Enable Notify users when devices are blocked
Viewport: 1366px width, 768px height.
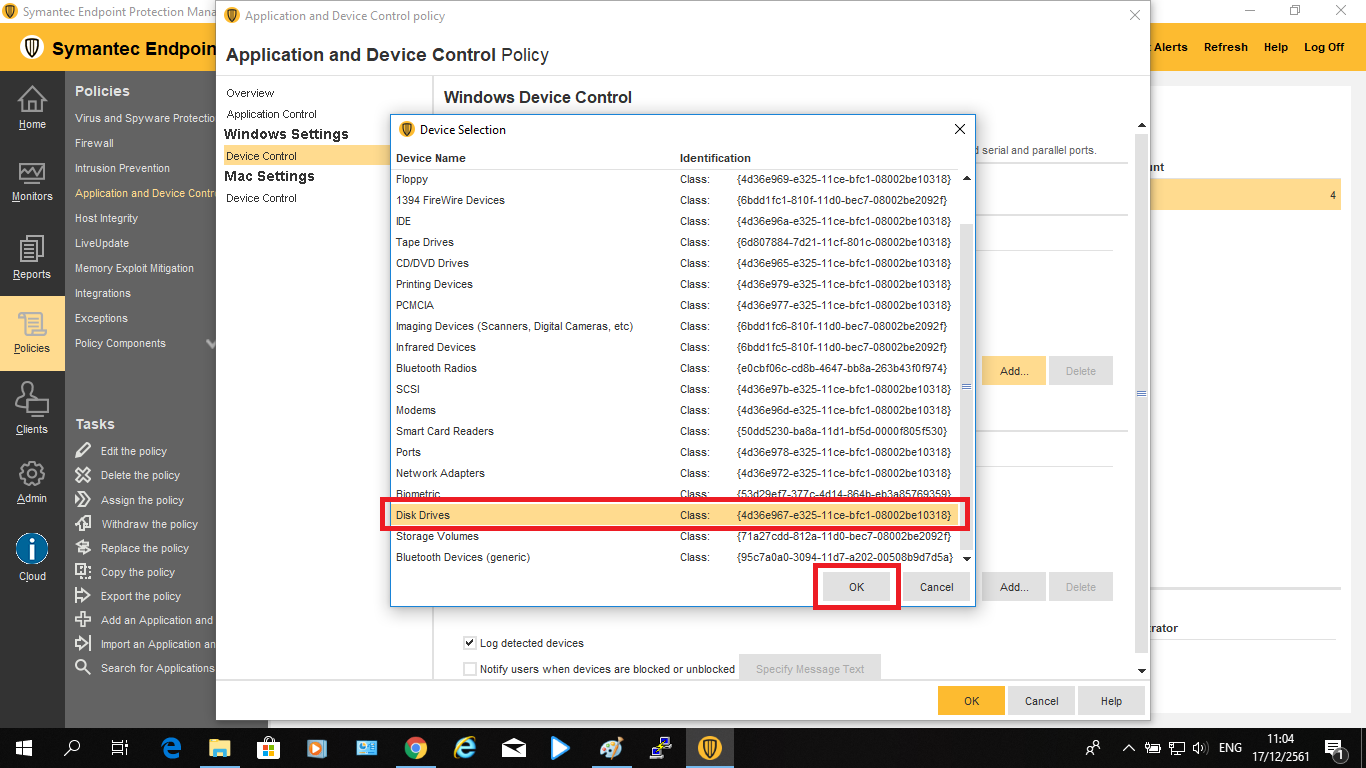point(470,669)
